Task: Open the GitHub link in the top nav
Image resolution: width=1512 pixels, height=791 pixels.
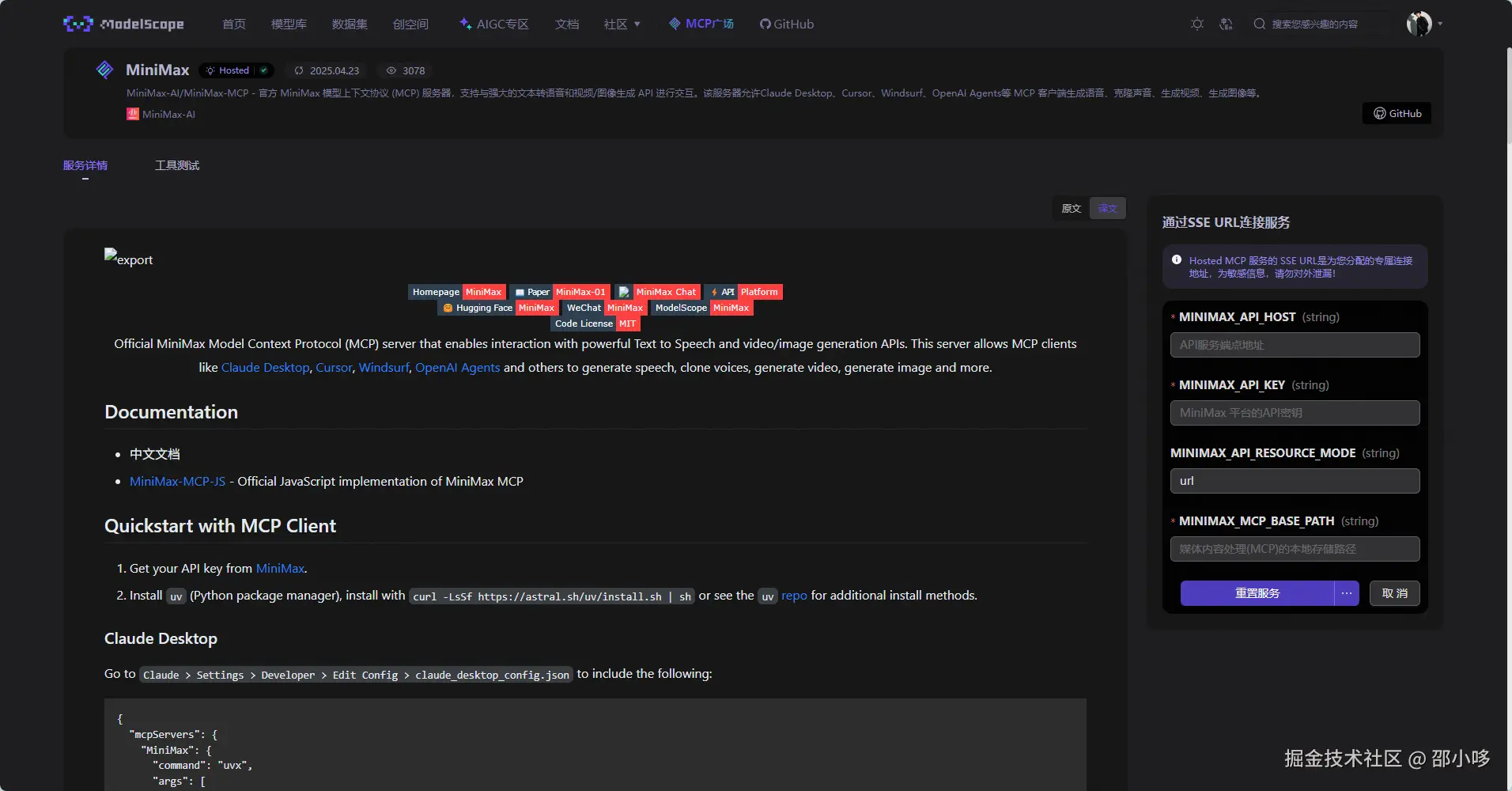Action: pos(787,24)
